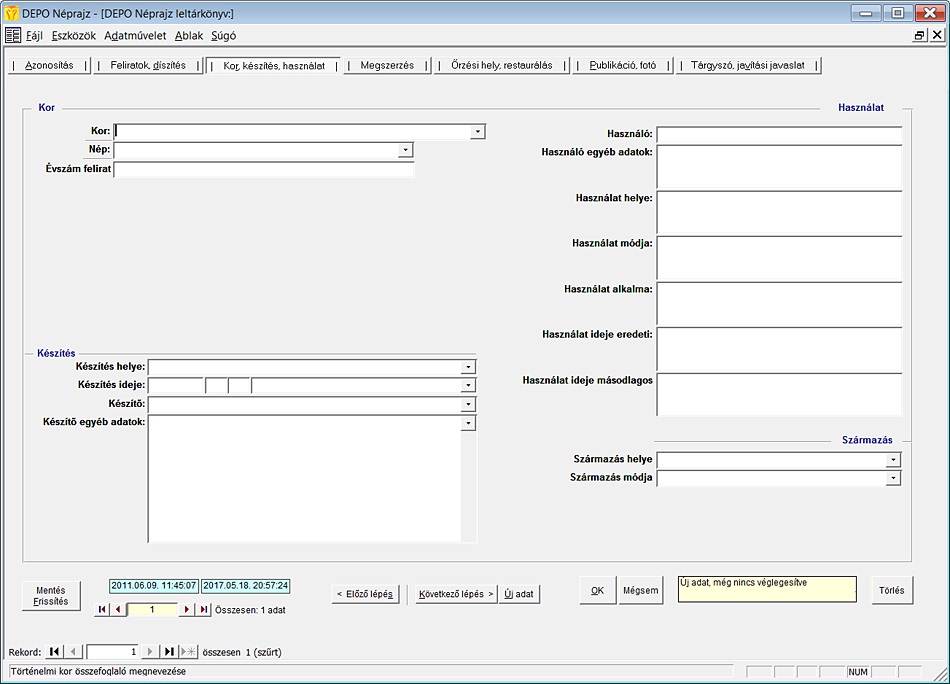Click the Használat alkalma text area

coord(780,304)
